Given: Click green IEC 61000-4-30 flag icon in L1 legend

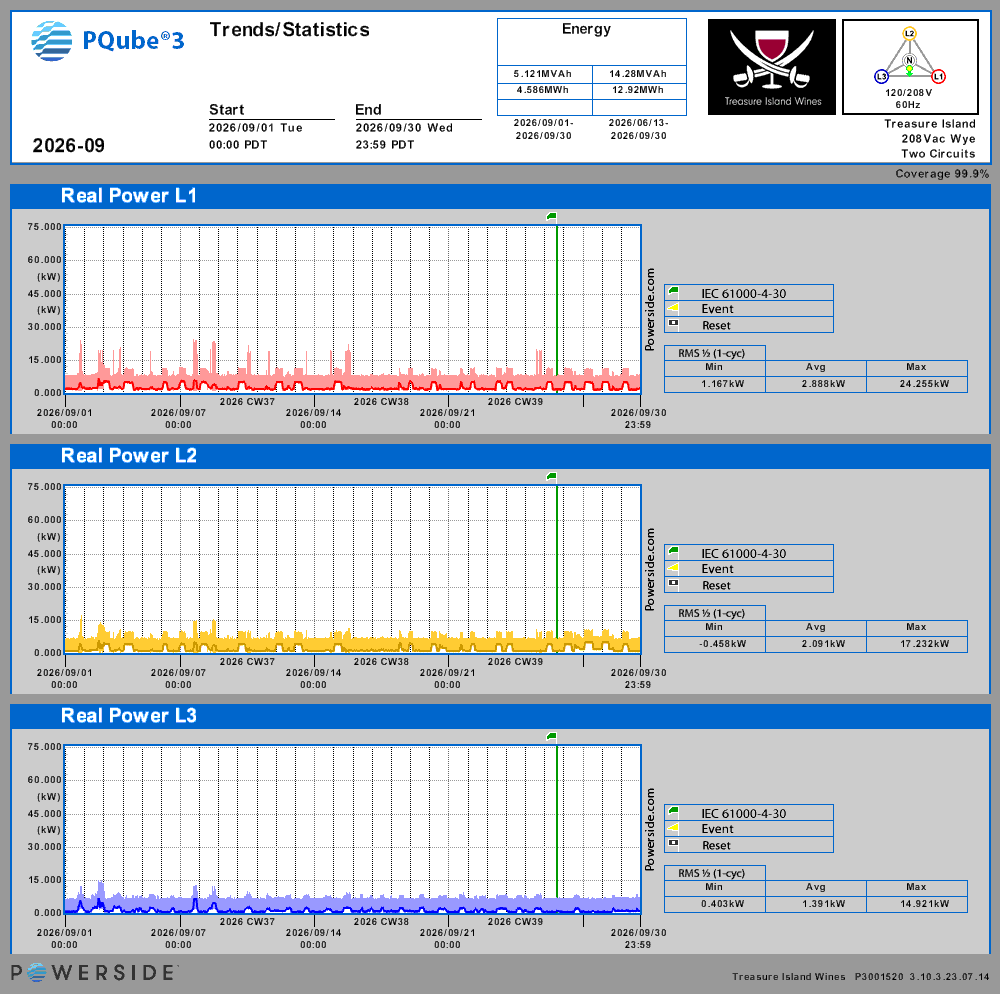Looking at the screenshot, I should [x=673, y=292].
